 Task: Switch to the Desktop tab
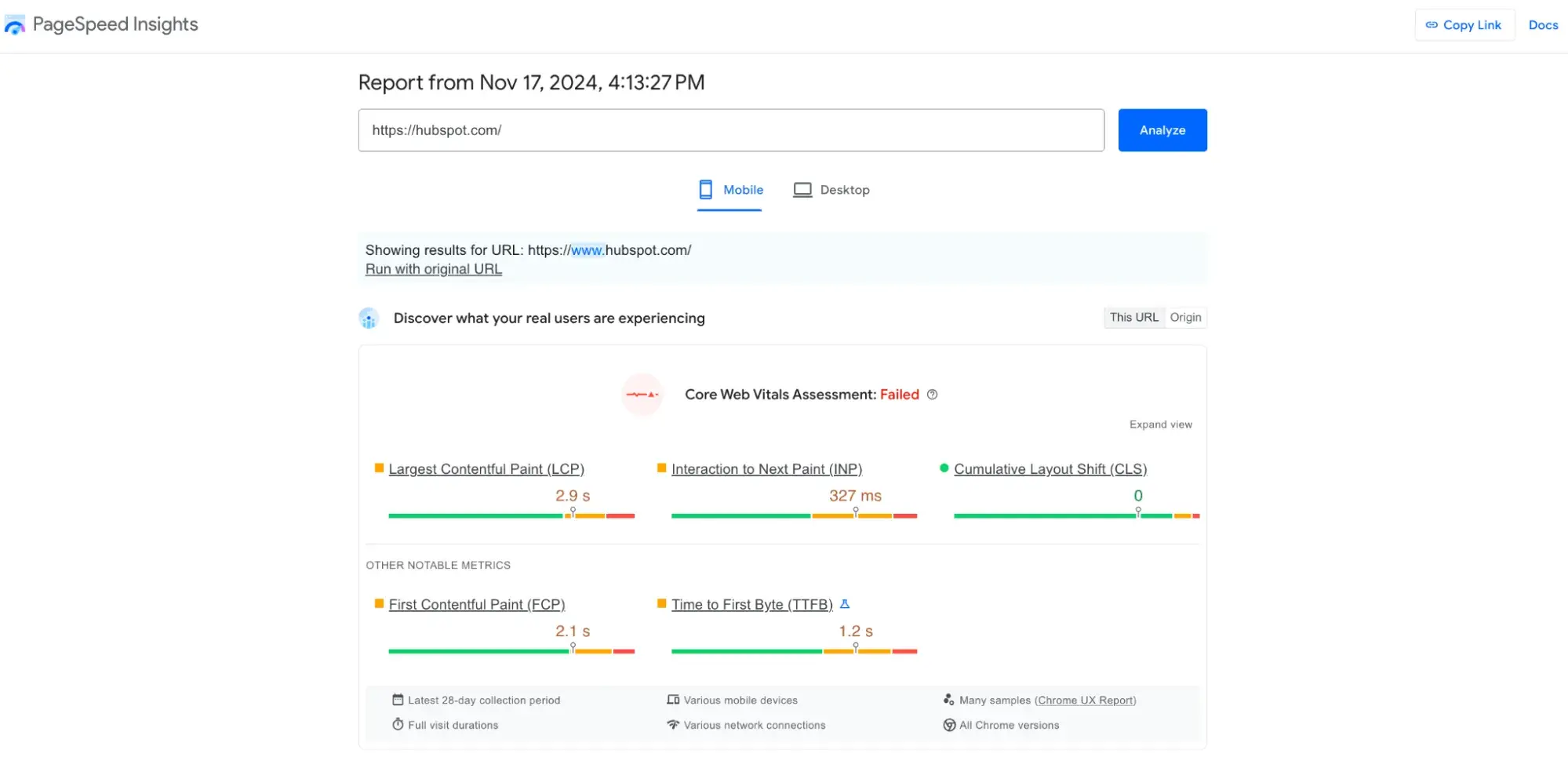pos(831,190)
